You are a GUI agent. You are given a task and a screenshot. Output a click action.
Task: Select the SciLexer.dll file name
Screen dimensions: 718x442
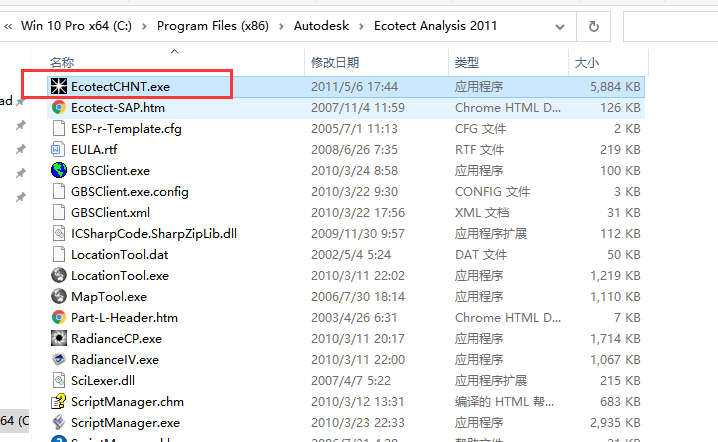[103, 381]
